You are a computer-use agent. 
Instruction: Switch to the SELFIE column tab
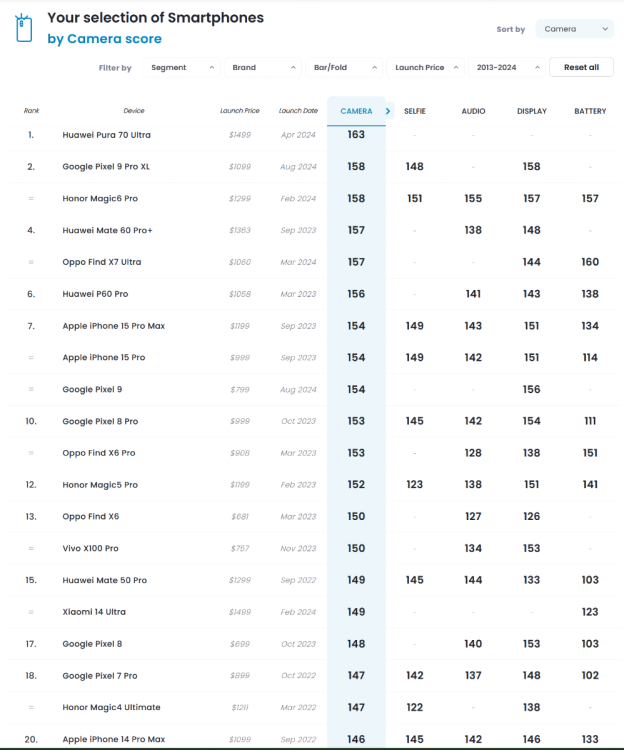(414, 111)
